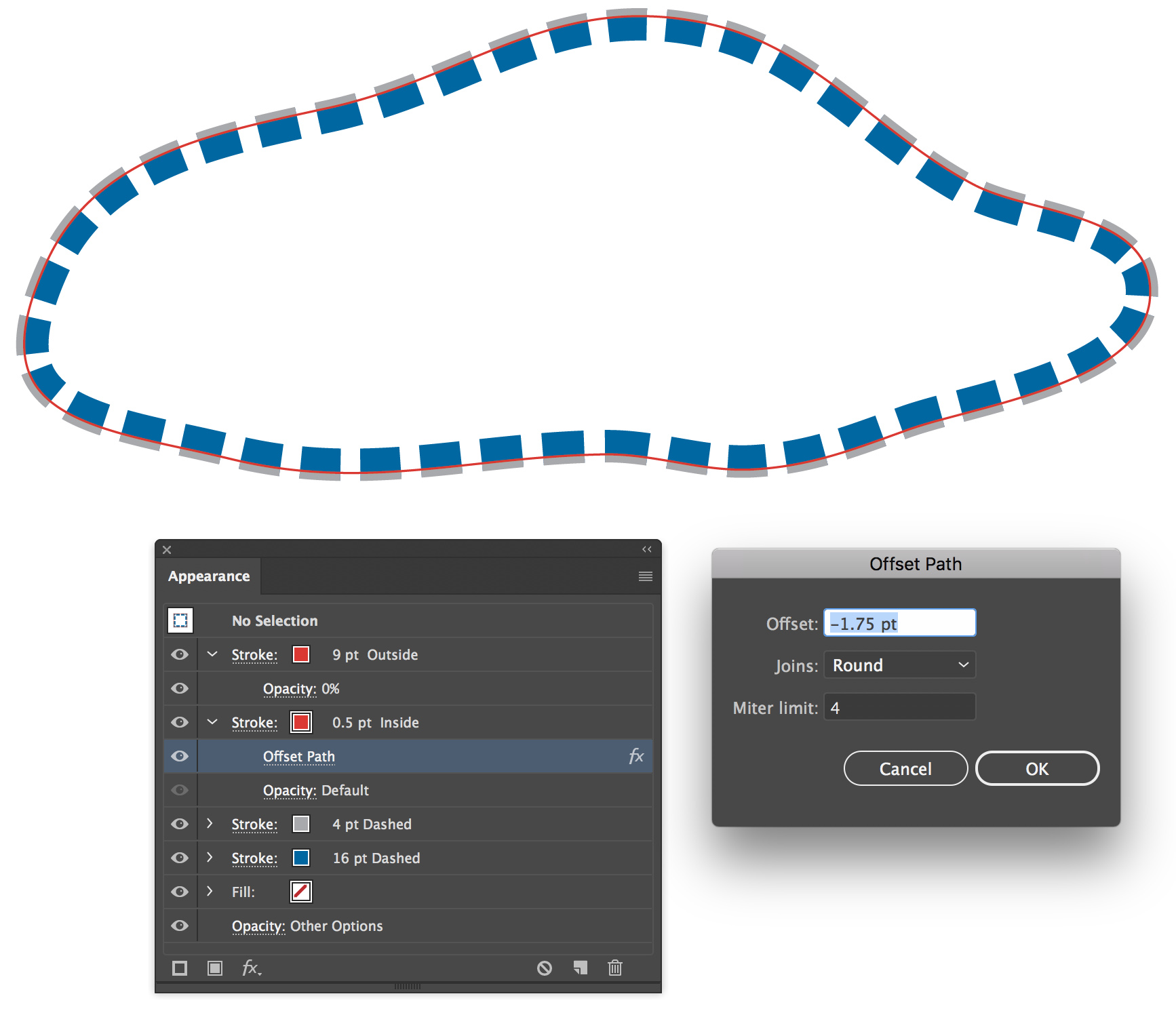The image size is (1176, 1013).
Task: Open the Joins dropdown set to Round
Action: [x=900, y=665]
